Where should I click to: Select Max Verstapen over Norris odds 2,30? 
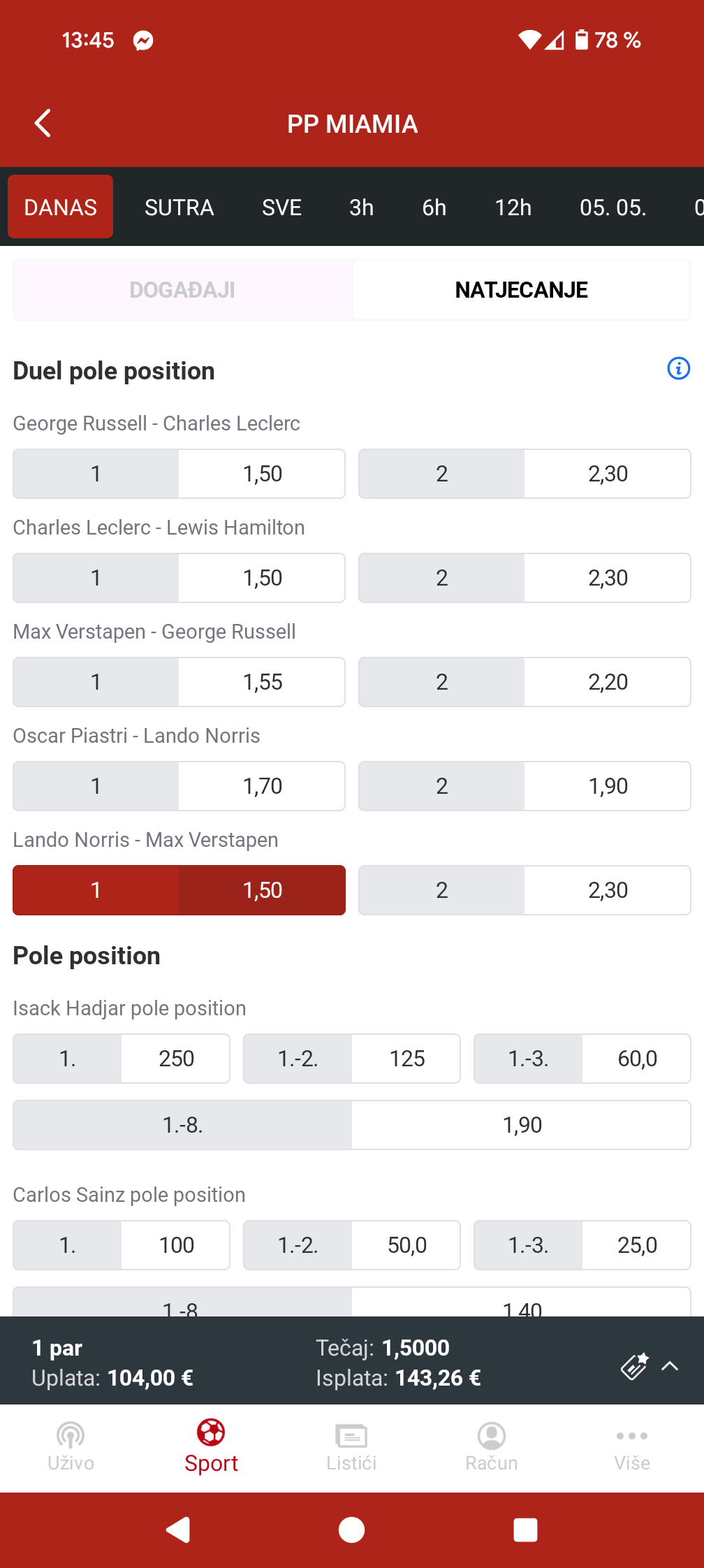pos(525,890)
